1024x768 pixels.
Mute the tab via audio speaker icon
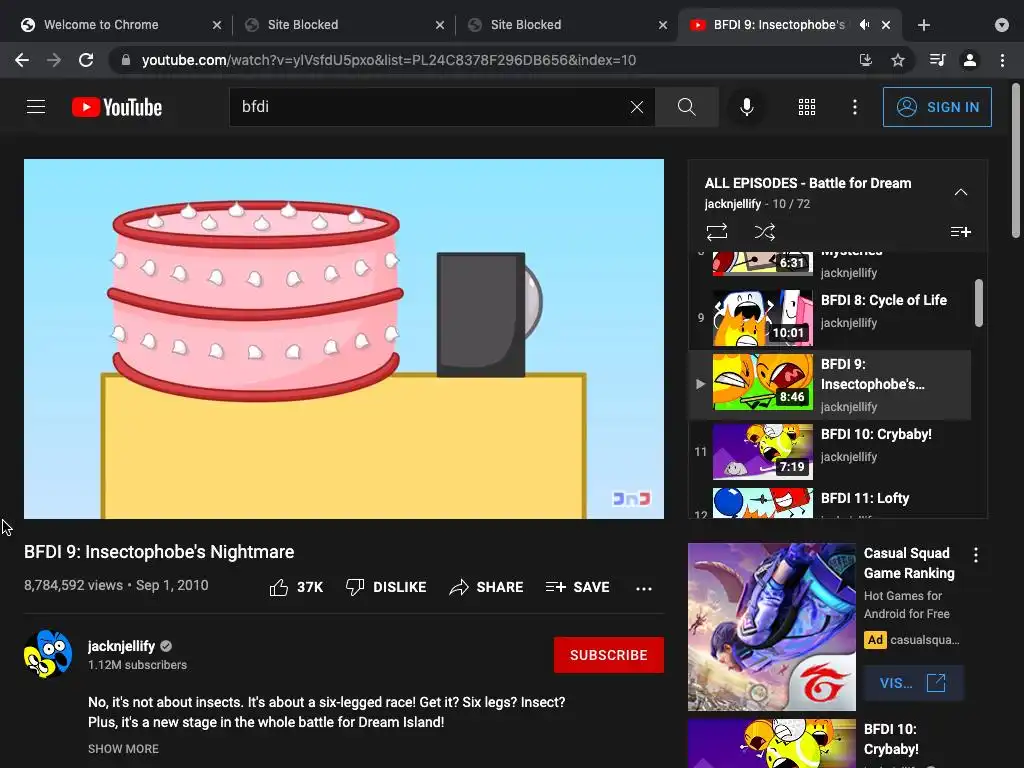(x=864, y=25)
